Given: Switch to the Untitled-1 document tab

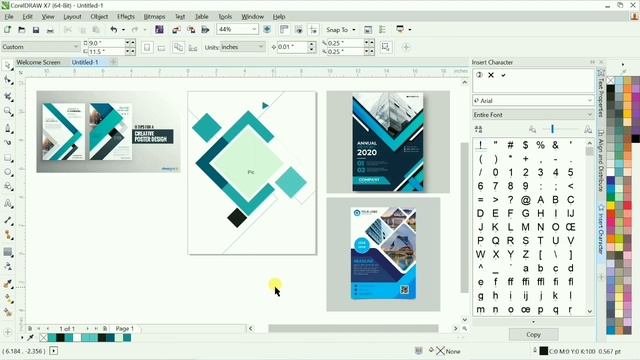Looking at the screenshot, I should click(x=85, y=62).
